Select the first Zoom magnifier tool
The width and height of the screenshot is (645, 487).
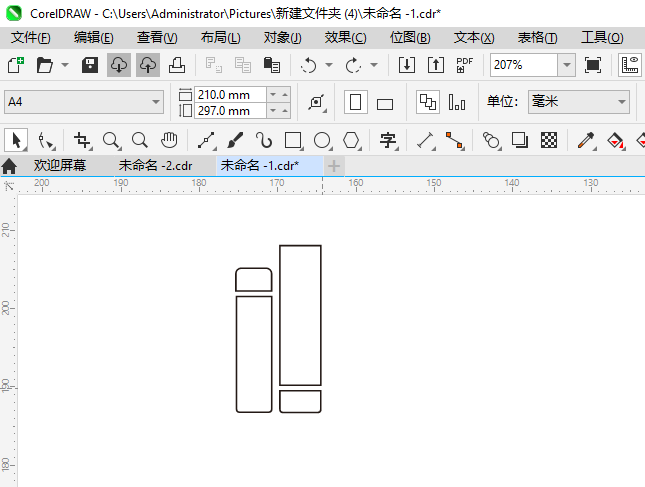[111, 141]
